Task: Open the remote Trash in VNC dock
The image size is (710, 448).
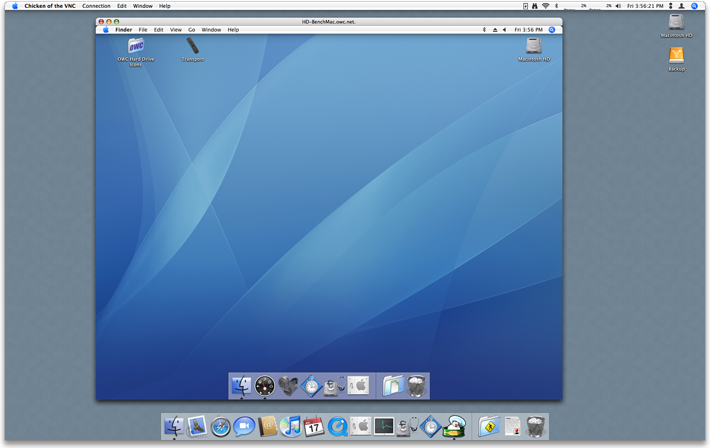Action: click(416, 385)
